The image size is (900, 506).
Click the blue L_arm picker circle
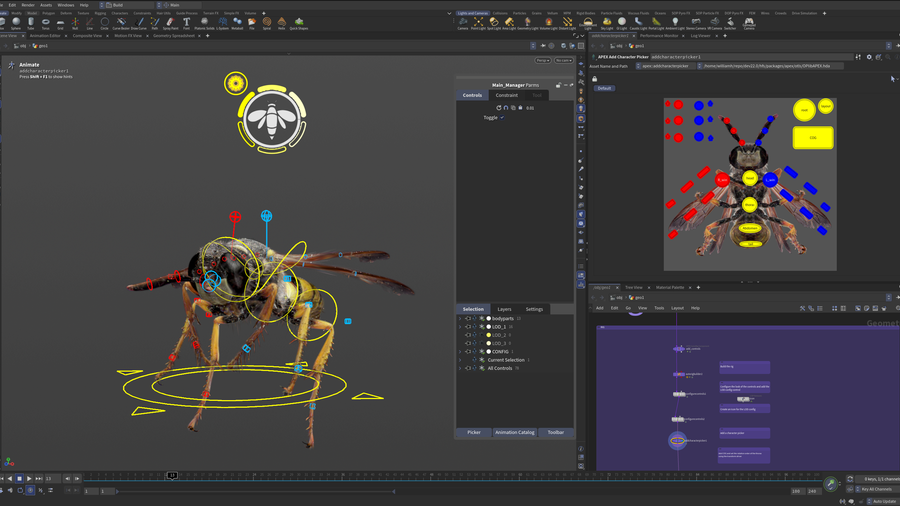[x=770, y=180]
